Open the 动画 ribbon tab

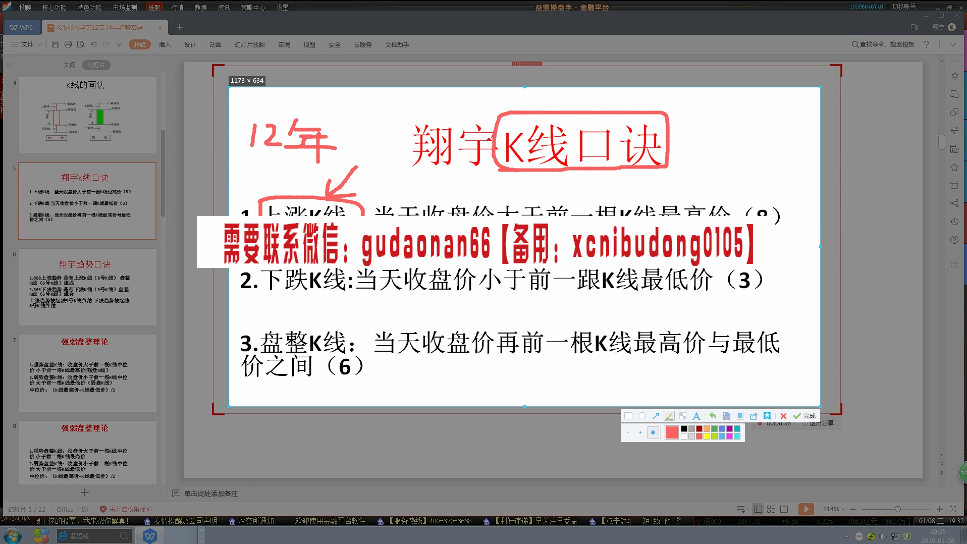215,44
